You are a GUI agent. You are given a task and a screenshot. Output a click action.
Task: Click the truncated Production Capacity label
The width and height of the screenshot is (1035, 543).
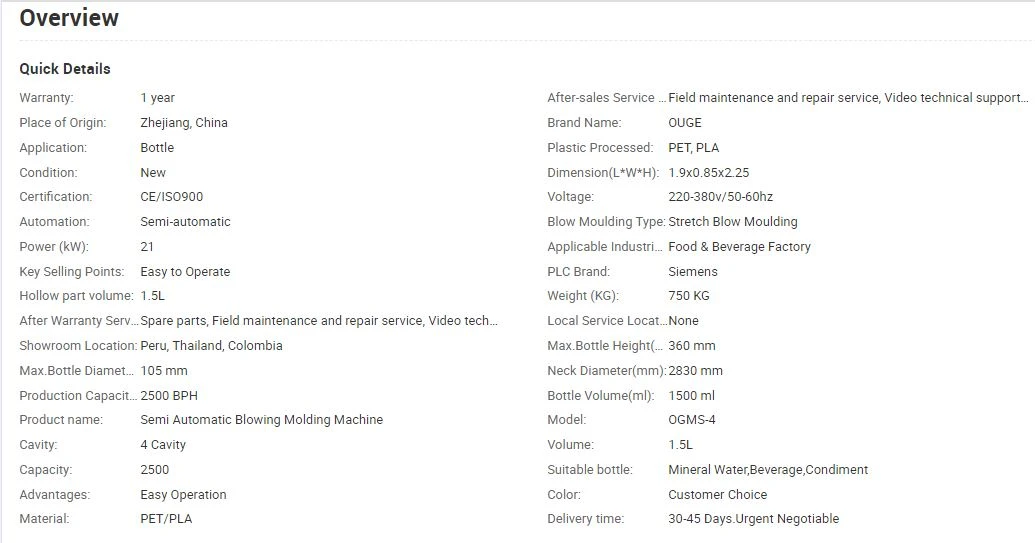tap(79, 396)
